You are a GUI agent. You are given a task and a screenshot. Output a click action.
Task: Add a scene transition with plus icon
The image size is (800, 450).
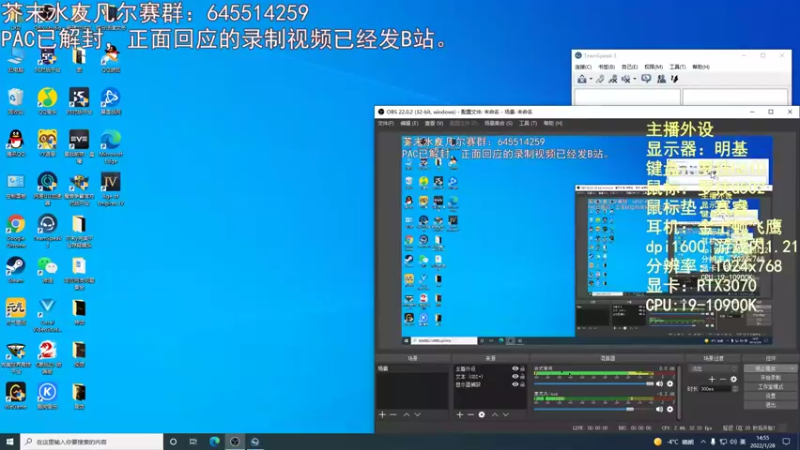click(712, 379)
